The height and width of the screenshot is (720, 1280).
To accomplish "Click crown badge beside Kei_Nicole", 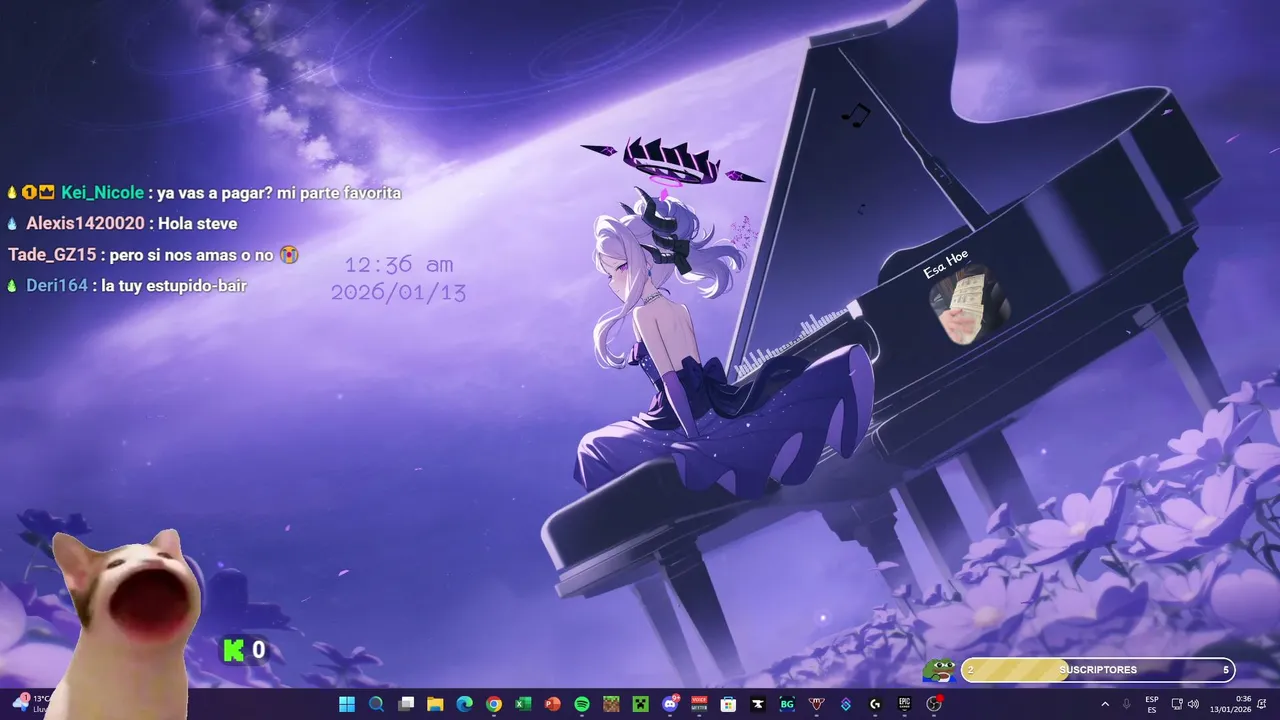I will tap(46, 192).
